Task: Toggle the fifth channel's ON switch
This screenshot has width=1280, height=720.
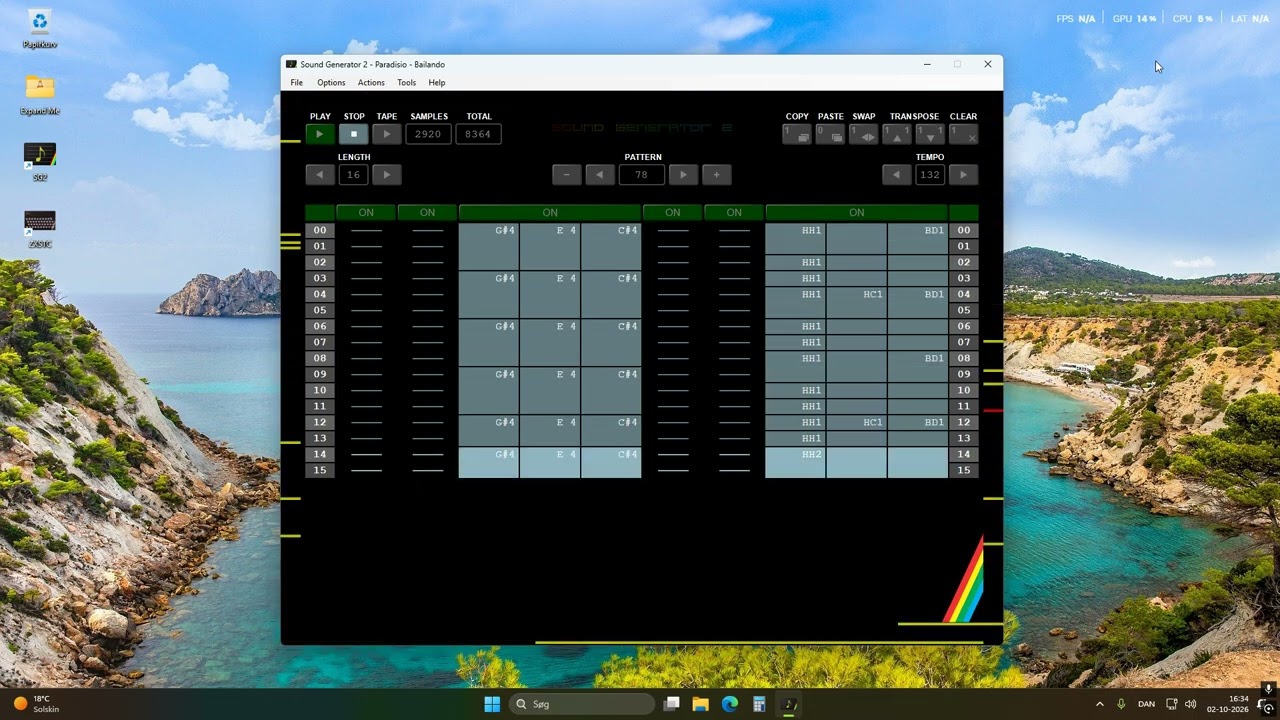Action: click(734, 213)
